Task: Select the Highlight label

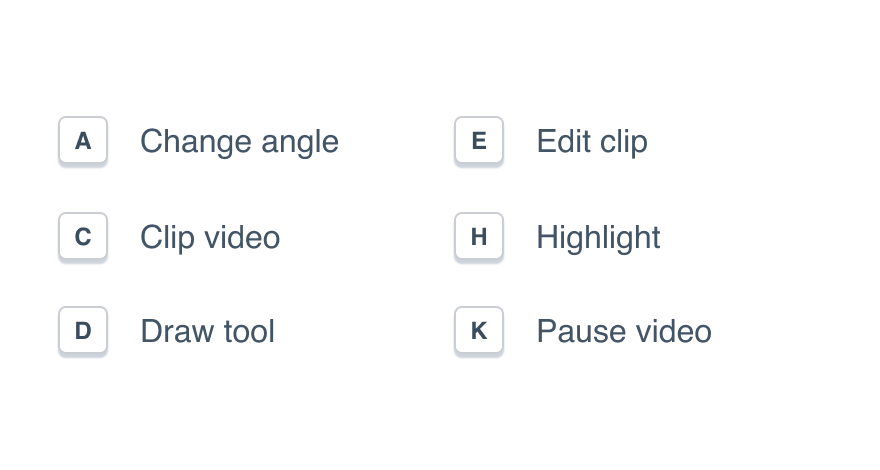Action: (598, 237)
